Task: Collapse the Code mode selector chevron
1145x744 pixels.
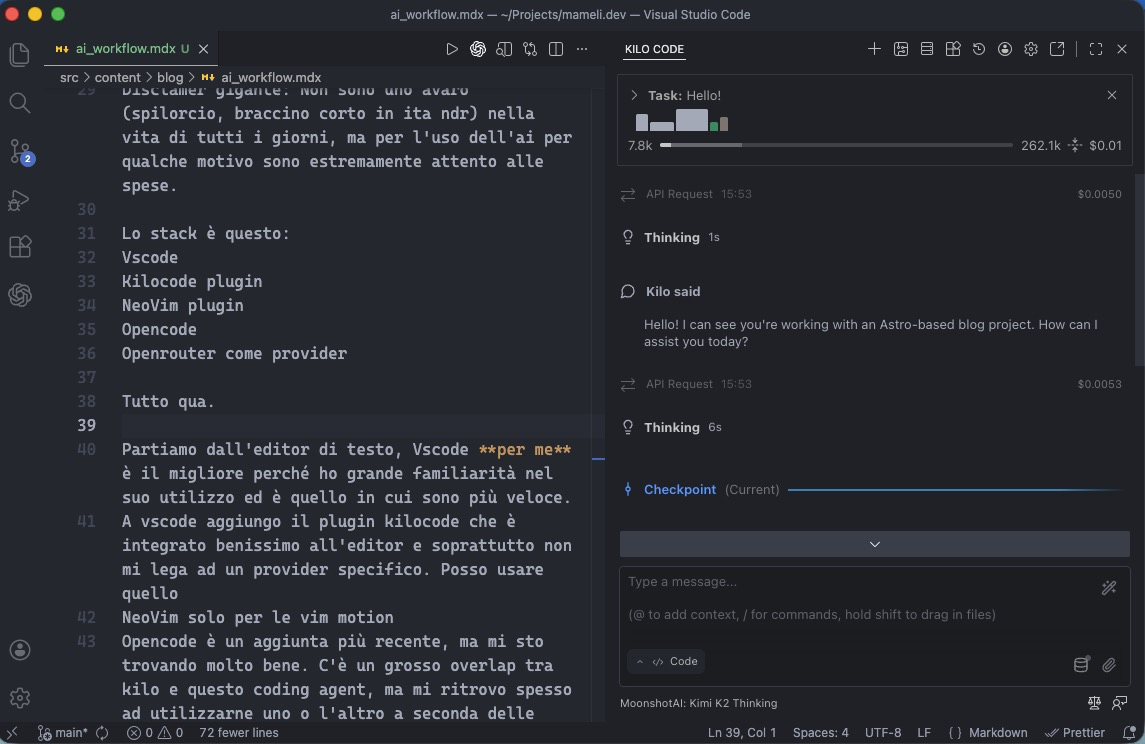Action: tap(640, 661)
